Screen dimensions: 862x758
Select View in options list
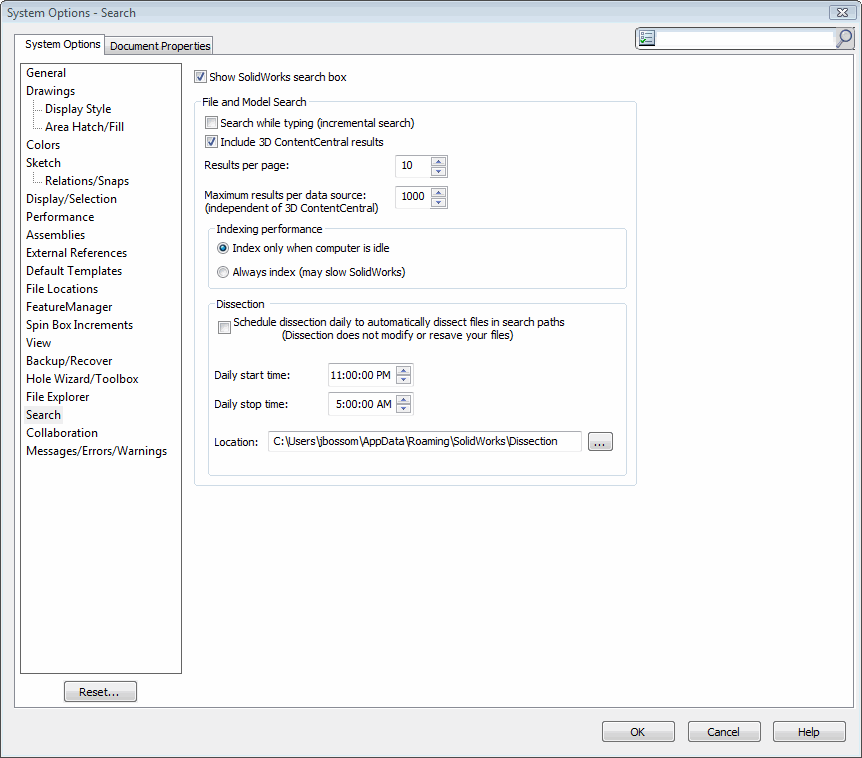[x=38, y=343]
